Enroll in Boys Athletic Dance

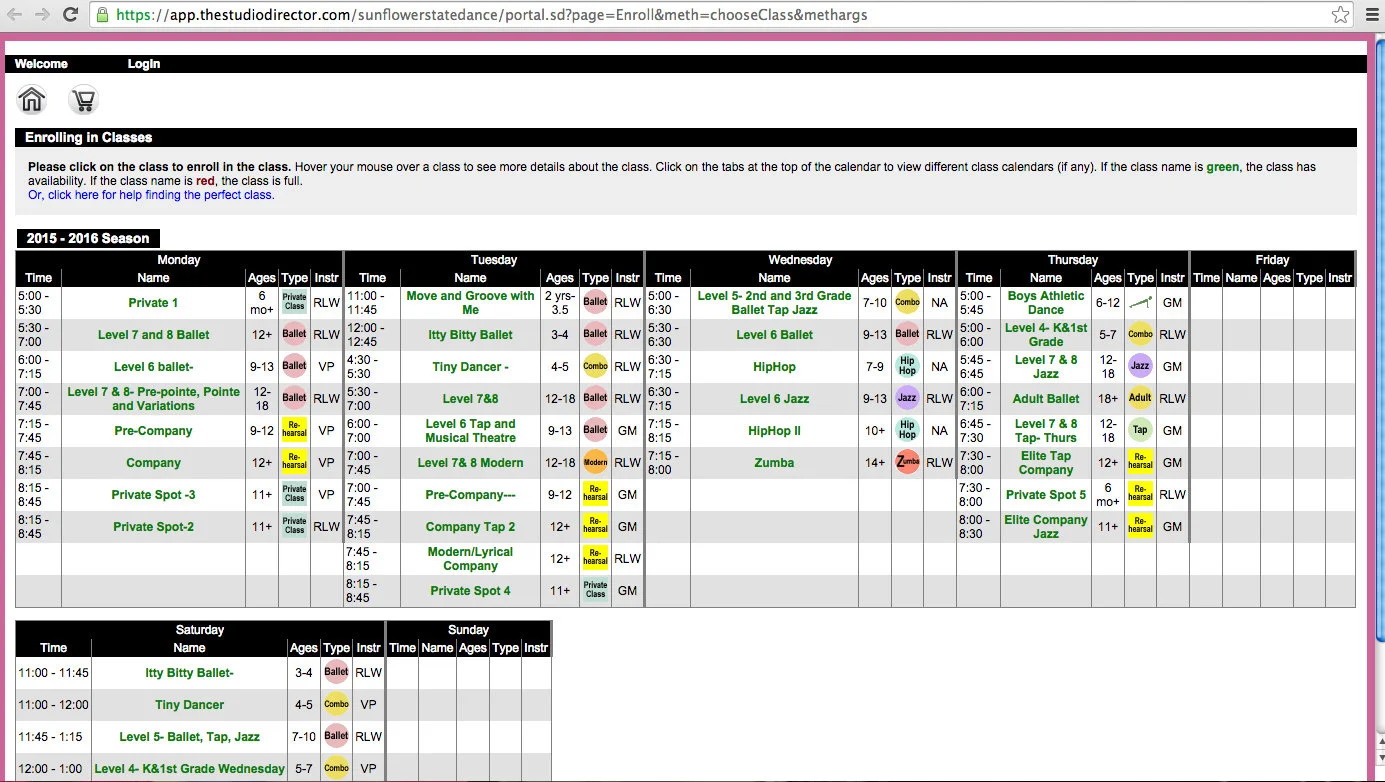point(1046,303)
